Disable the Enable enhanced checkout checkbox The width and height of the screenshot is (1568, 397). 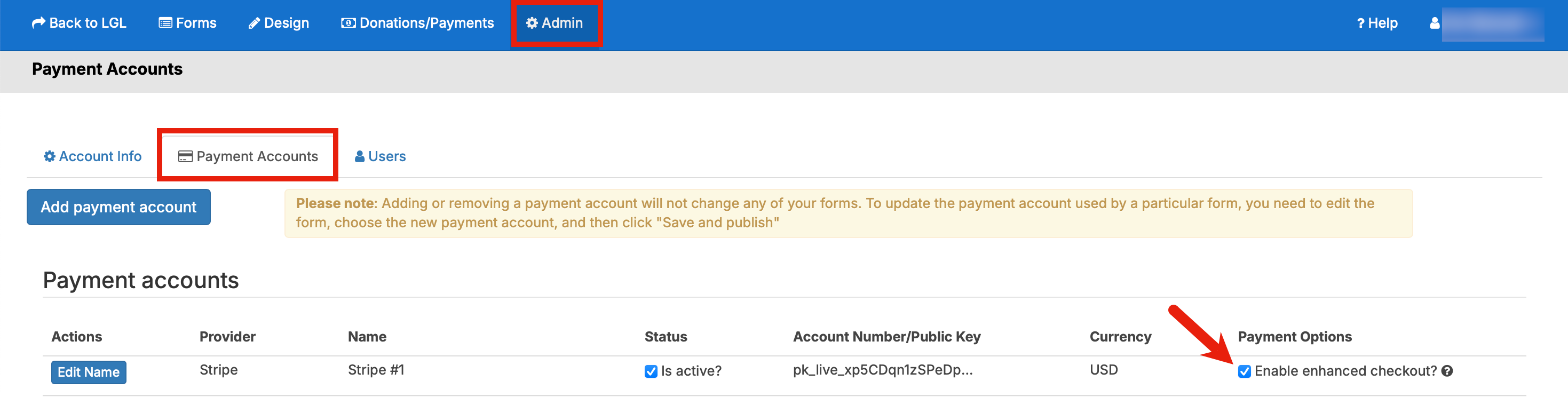1244,371
